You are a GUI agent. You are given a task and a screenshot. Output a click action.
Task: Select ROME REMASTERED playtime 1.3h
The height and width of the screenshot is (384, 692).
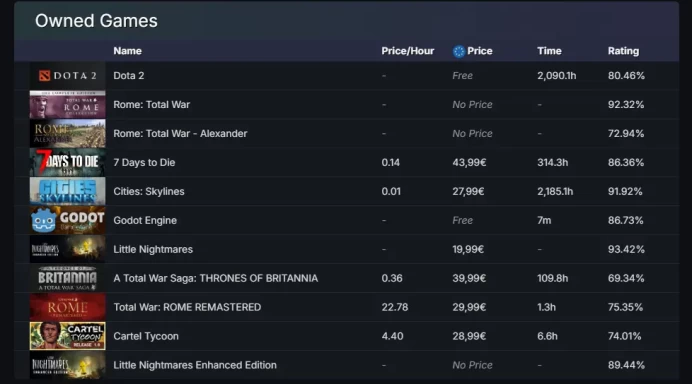point(546,307)
